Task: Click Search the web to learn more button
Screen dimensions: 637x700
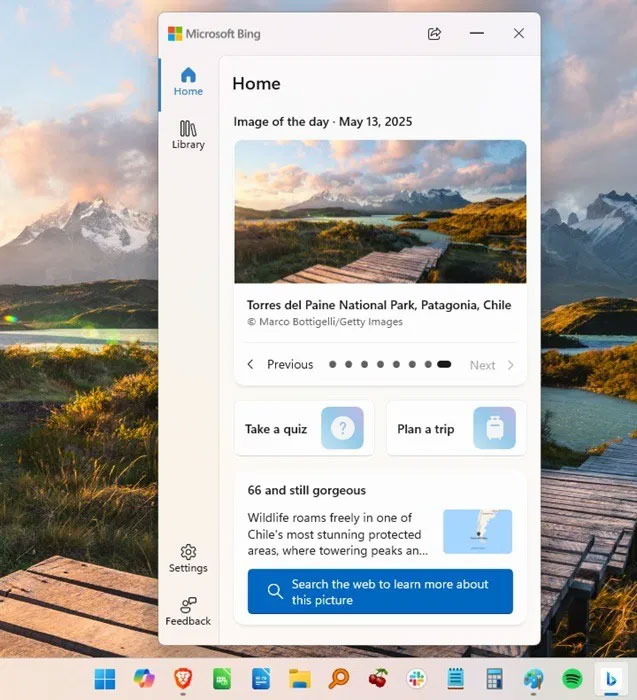Action: [380, 592]
